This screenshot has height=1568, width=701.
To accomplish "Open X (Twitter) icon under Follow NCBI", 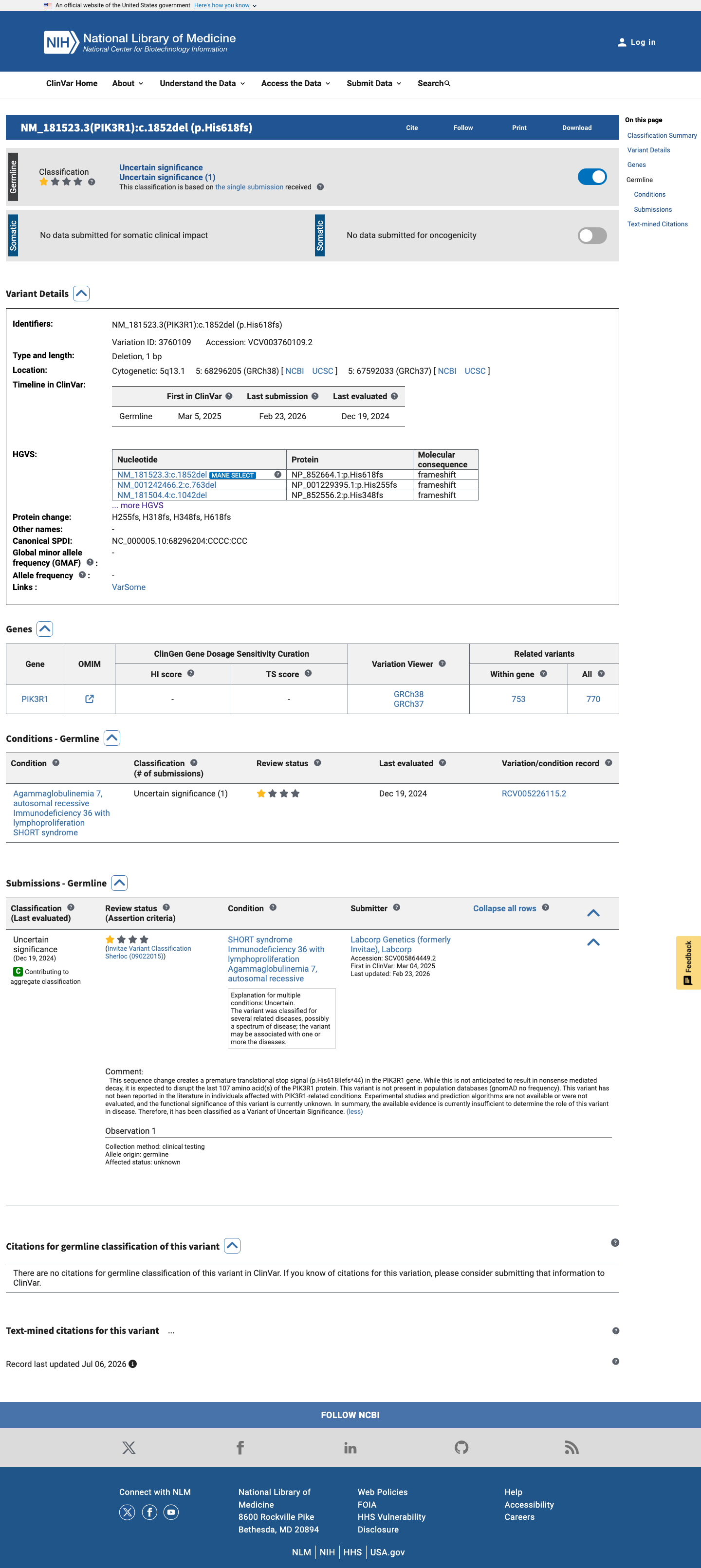I will pyautogui.click(x=129, y=1447).
